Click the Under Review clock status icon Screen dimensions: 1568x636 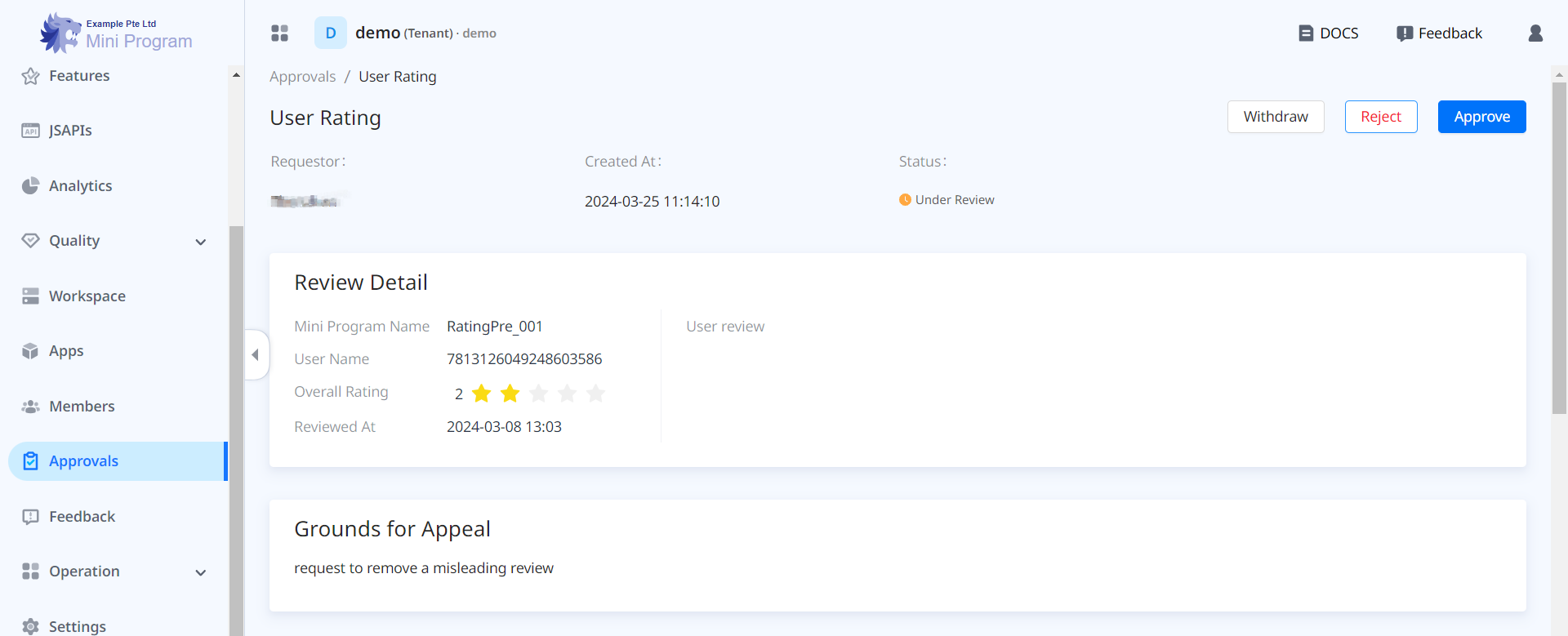tap(905, 200)
